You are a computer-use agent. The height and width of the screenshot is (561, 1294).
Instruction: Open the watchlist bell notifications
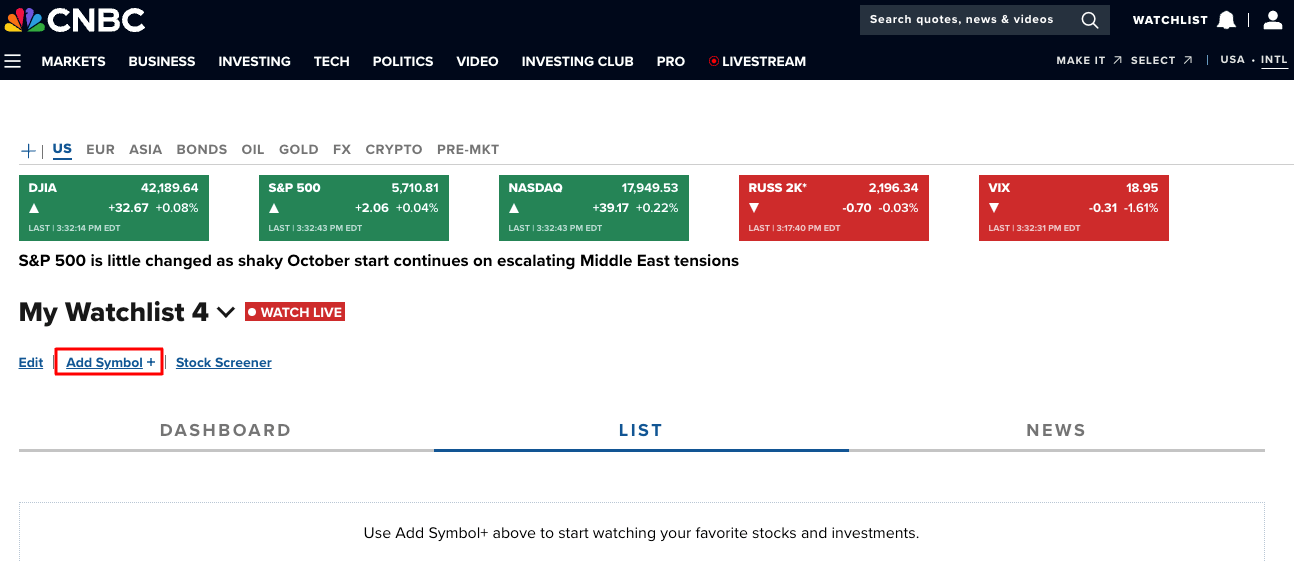(1226, 20)
